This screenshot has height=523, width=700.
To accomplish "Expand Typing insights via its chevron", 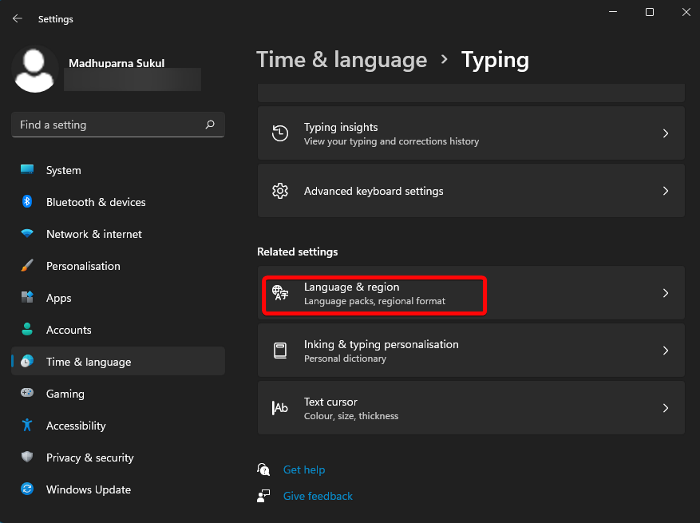I will pyautogui.click(x=666, y=133).
